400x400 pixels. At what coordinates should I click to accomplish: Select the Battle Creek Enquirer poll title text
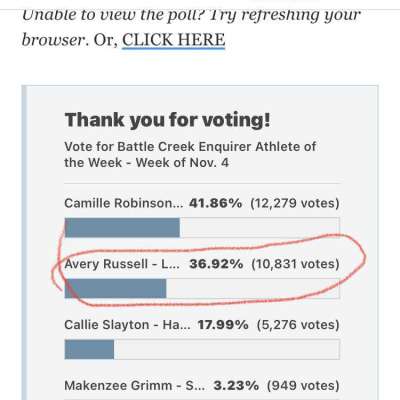[x=190, y=155]
